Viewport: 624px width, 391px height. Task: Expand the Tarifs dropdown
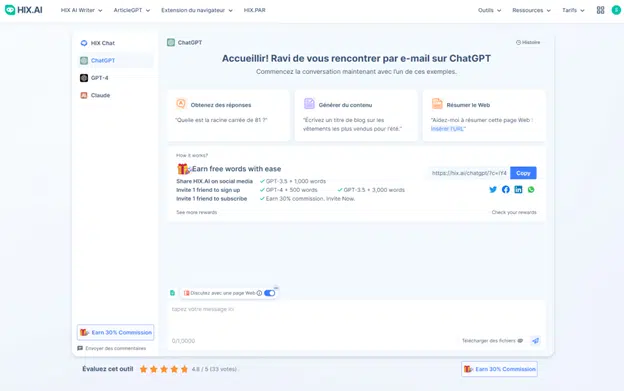[573, 10]
